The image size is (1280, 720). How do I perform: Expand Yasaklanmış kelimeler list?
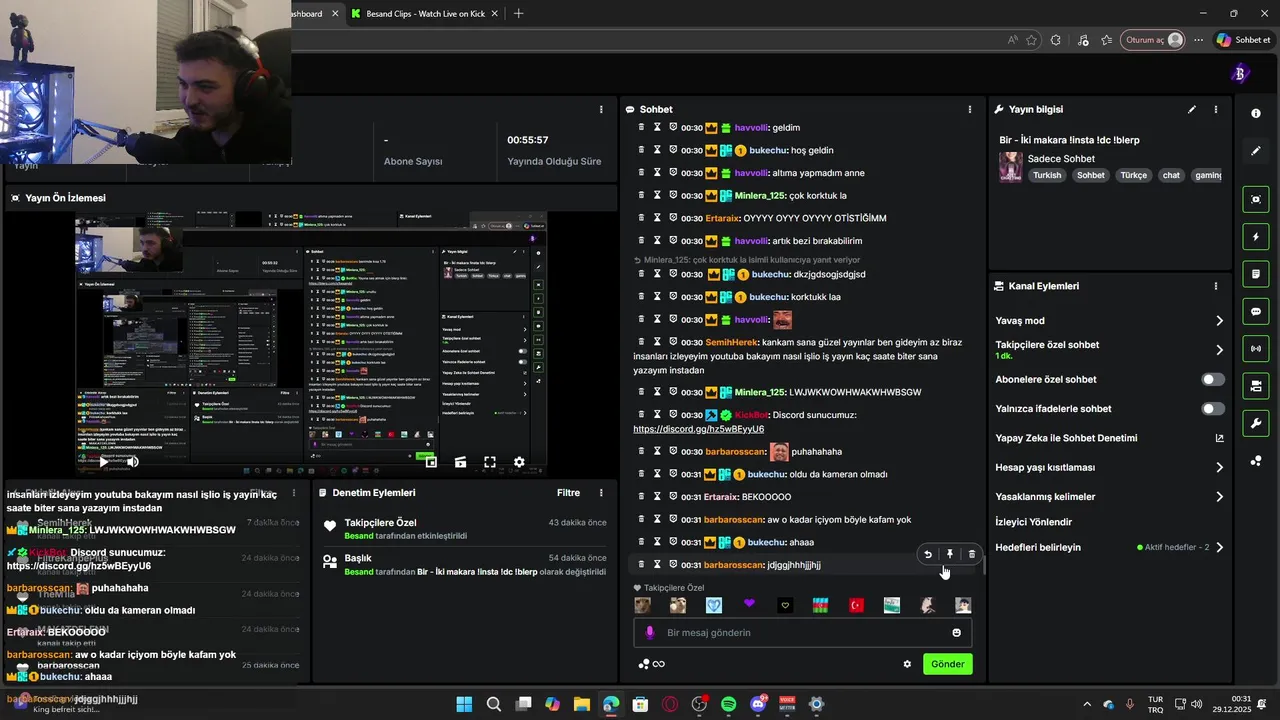[1219, 497]
